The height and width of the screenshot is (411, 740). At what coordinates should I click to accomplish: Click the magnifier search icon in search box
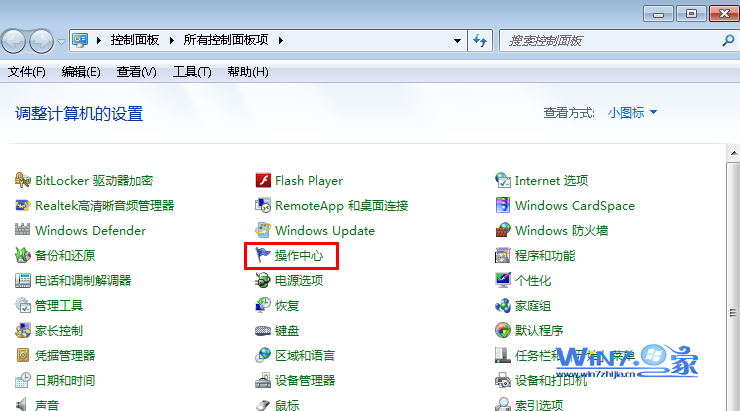click(x=728, y=41)
